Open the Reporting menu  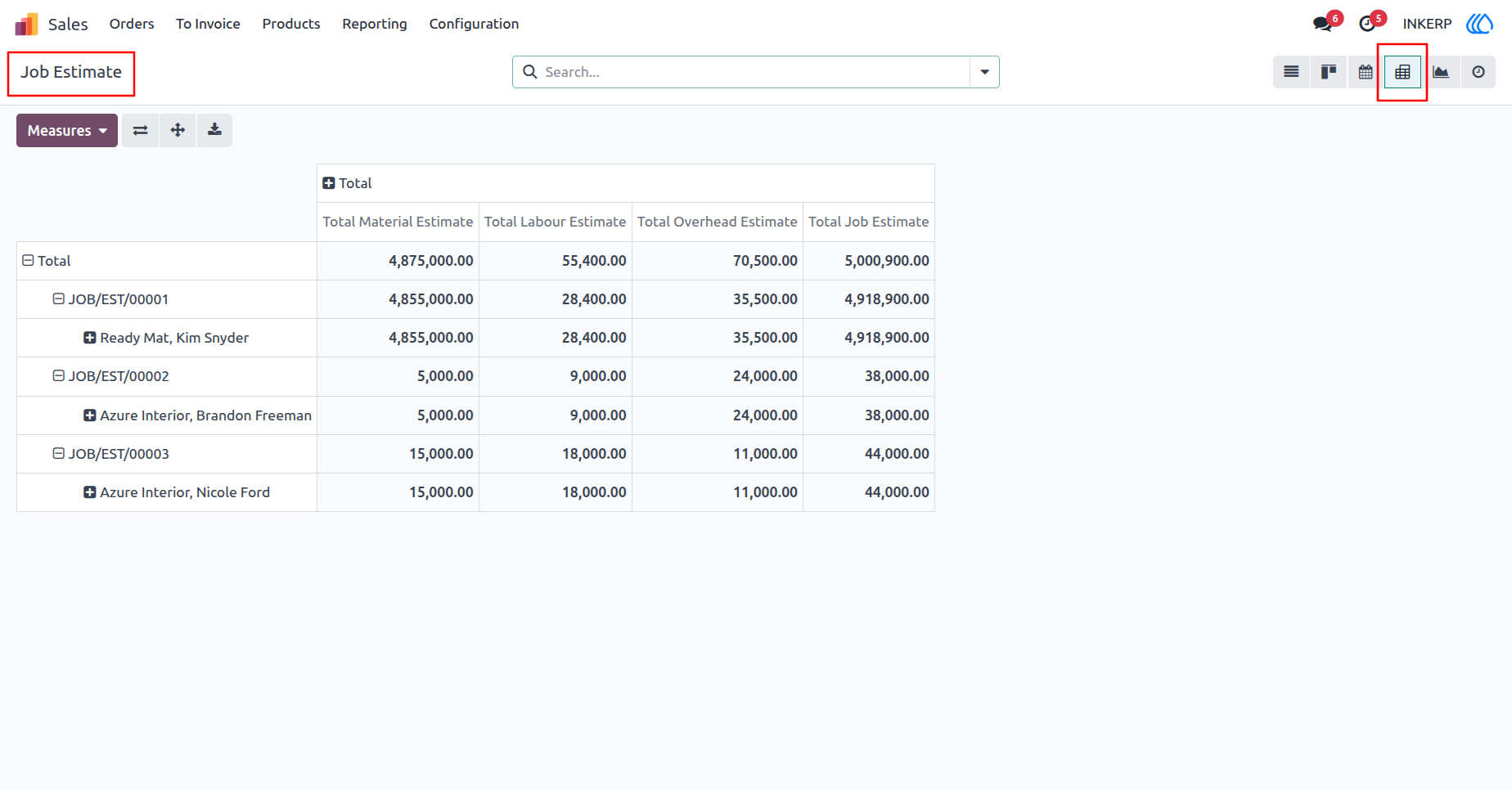tap(375, 24)
